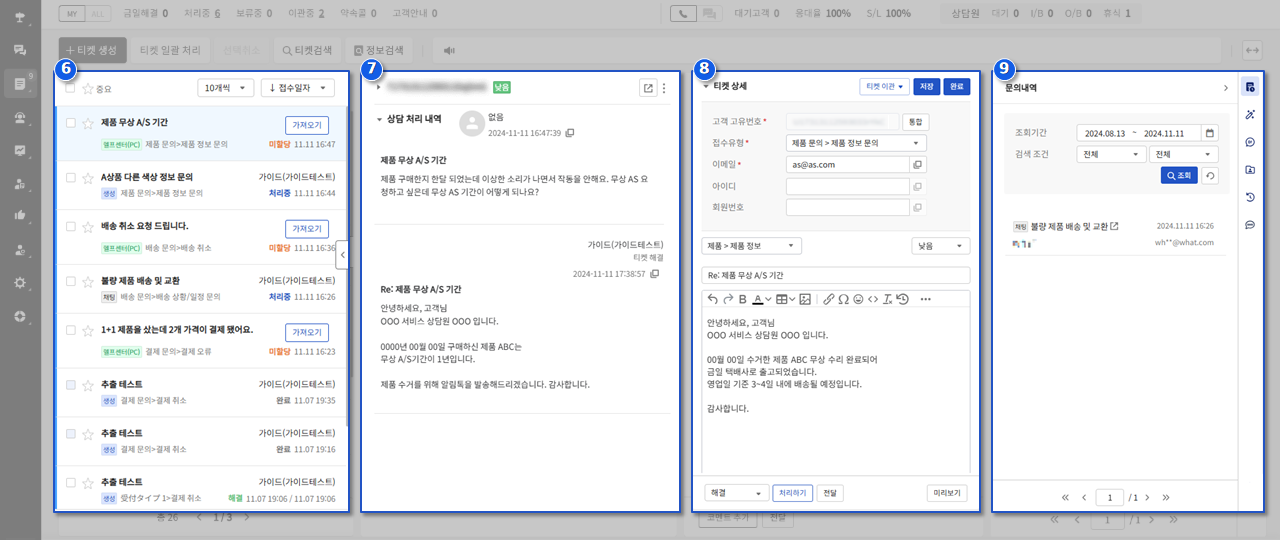This screenshot has width=1280, height=540.
Task: Open ticket in new window via pop-out icon
Action: coord(648,88)
